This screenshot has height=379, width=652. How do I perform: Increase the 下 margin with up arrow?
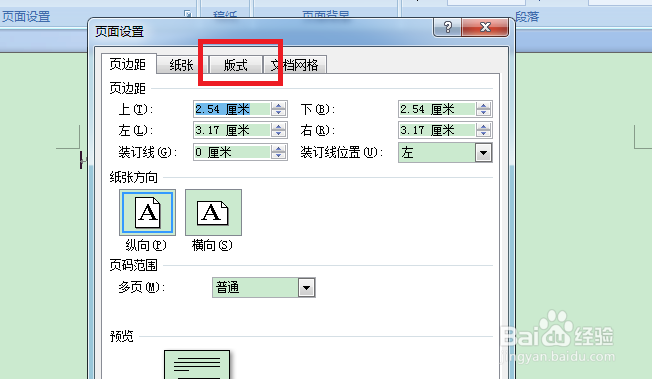[483, 105]
